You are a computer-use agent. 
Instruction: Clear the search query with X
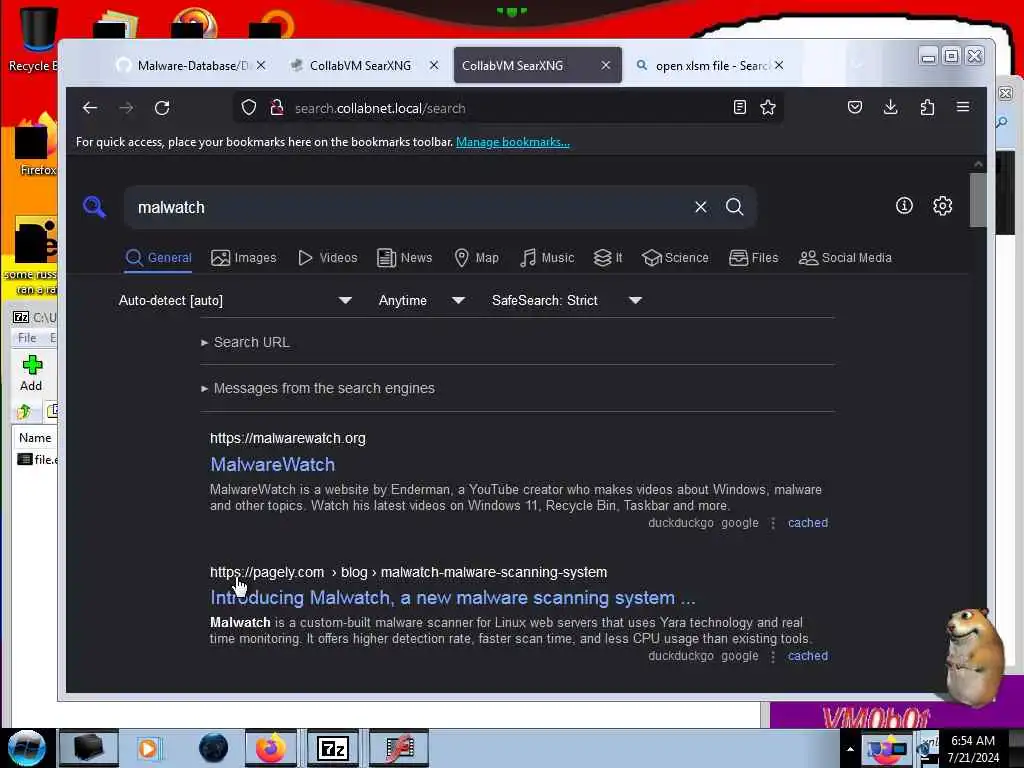(701, 207)
